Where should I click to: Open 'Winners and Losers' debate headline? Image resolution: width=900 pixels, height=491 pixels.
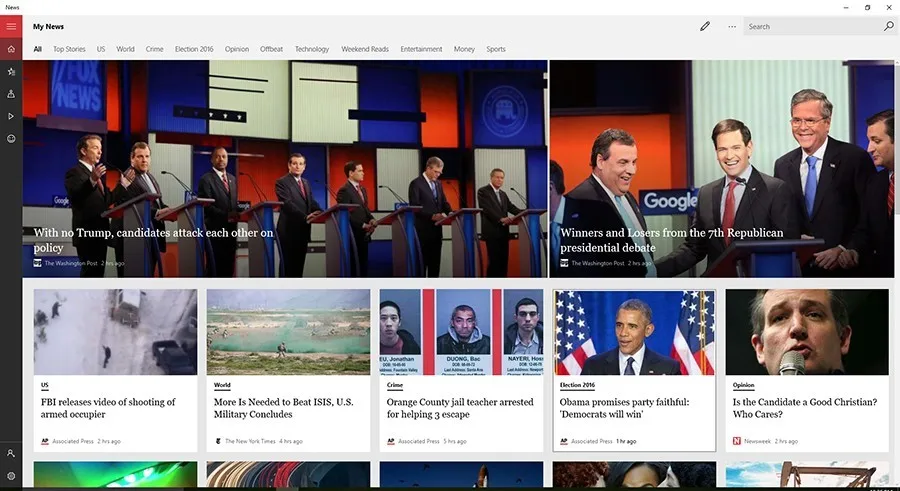click(x=672, y=240)
